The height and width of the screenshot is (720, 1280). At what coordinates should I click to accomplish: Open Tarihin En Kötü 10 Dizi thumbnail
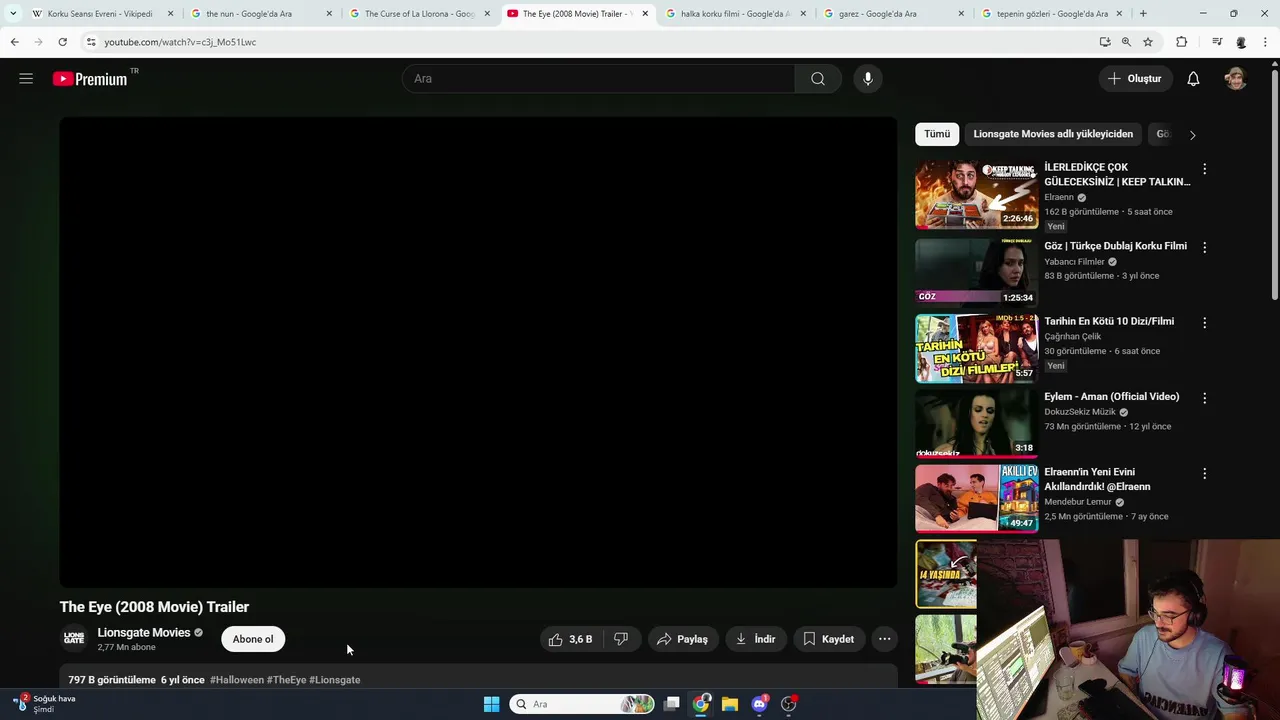point(977,348)
